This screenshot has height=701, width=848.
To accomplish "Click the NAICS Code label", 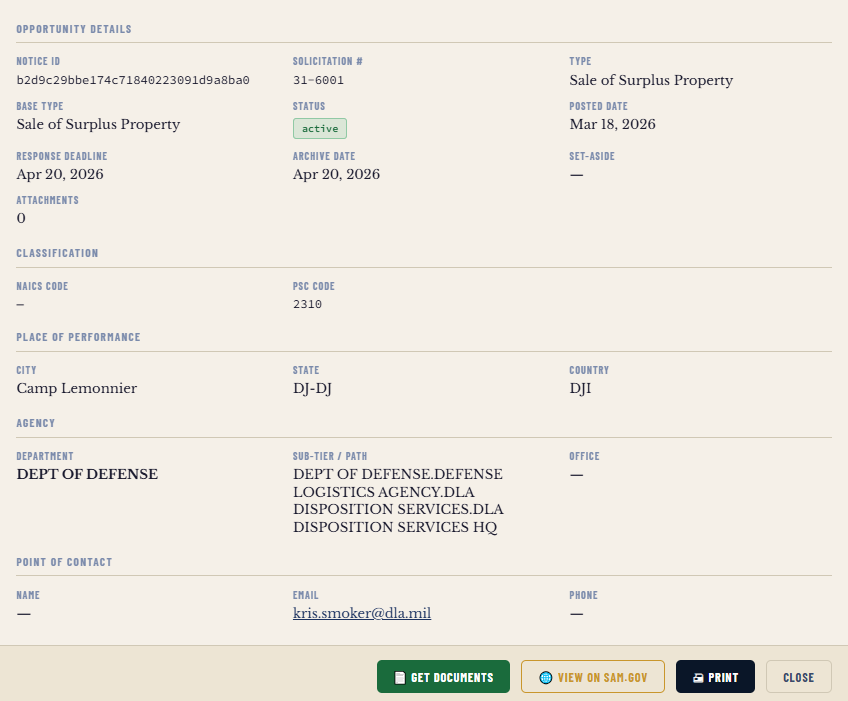I will click(x=42, y=286).
